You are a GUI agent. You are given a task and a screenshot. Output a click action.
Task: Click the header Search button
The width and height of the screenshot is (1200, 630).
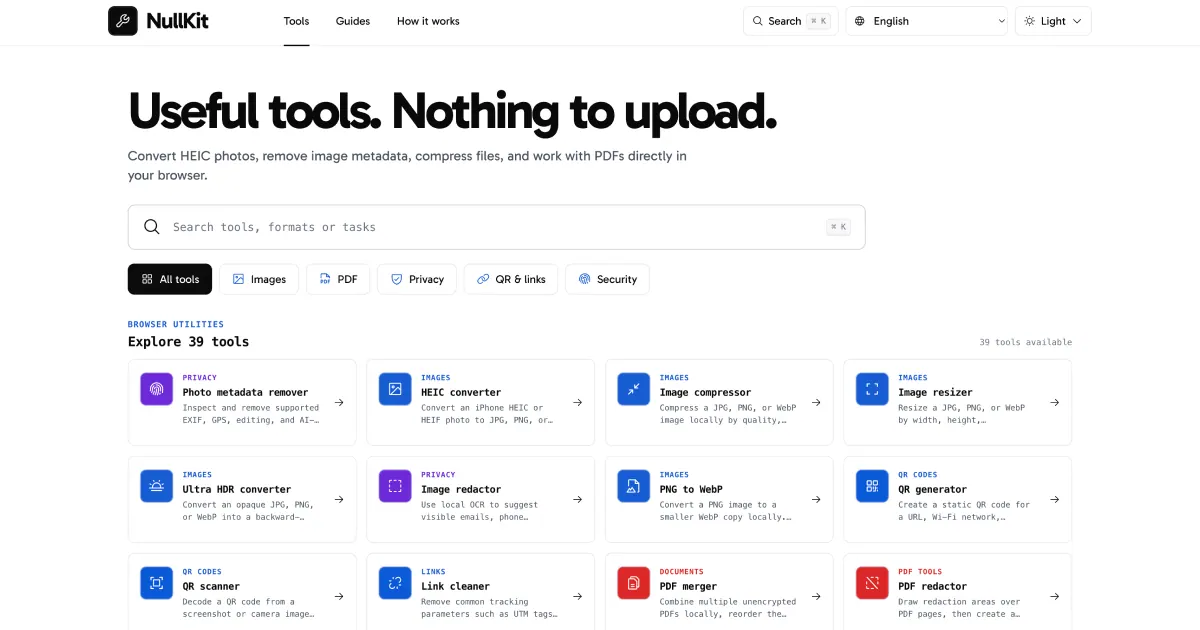pyautogui.click(x=790, y=21)
